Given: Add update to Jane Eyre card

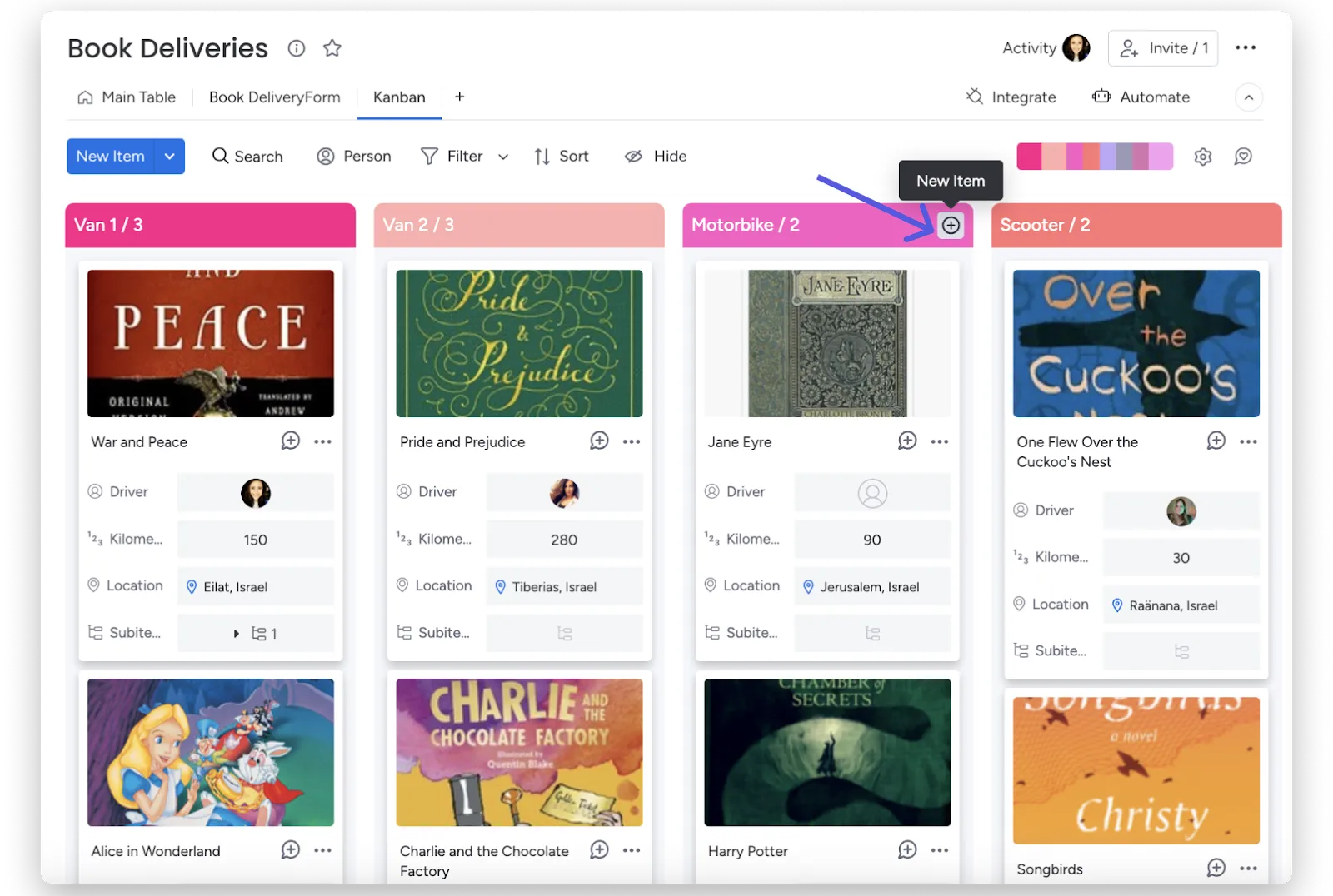Looking at the screenshot, I should pos(907,441).
